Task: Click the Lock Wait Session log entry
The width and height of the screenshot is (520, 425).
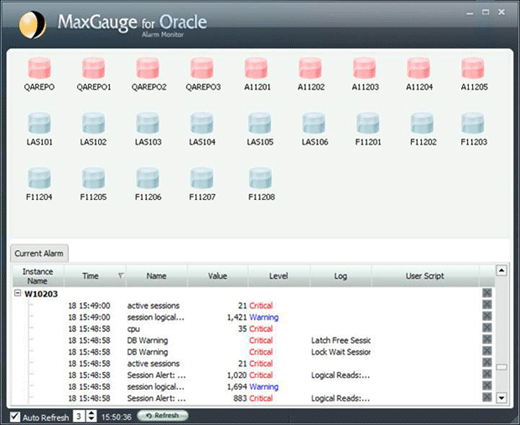Action: click(341, 352)
